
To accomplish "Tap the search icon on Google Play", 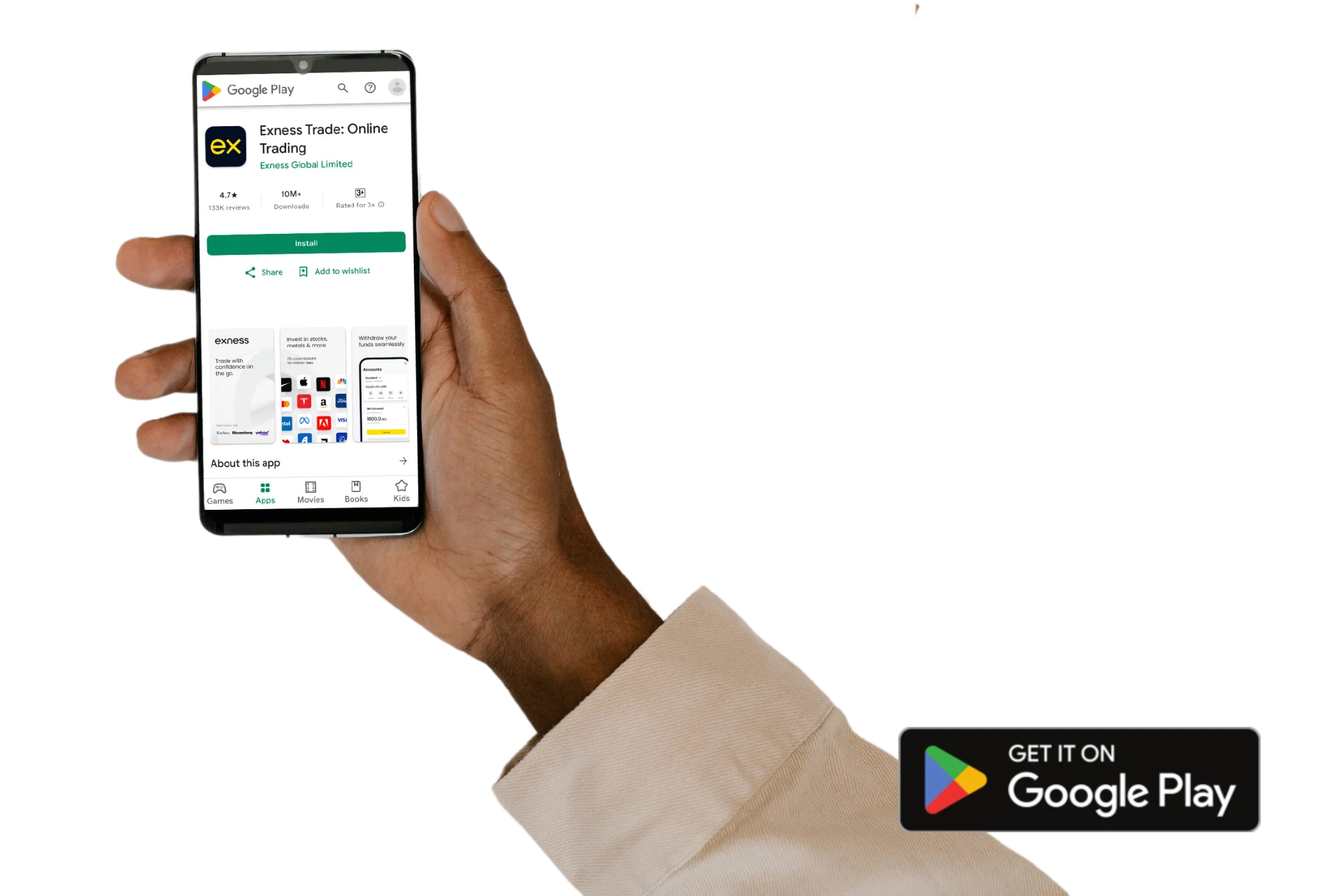I will pos(343,88).
